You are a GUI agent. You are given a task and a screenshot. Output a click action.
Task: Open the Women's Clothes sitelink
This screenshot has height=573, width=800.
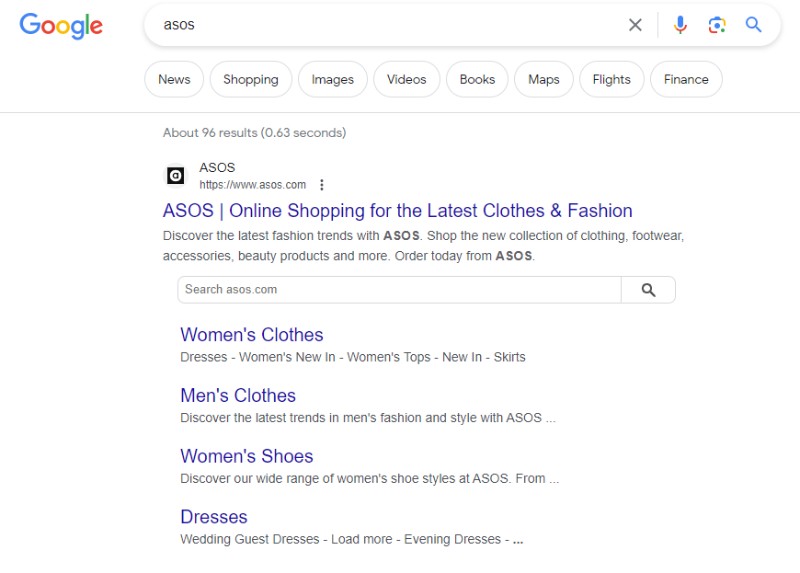[252, 335]
